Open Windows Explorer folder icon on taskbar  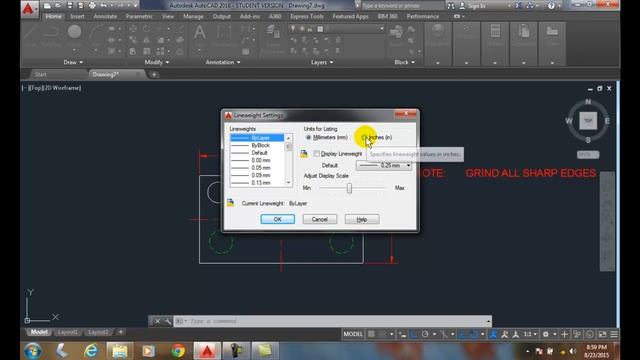pos(120,351)
